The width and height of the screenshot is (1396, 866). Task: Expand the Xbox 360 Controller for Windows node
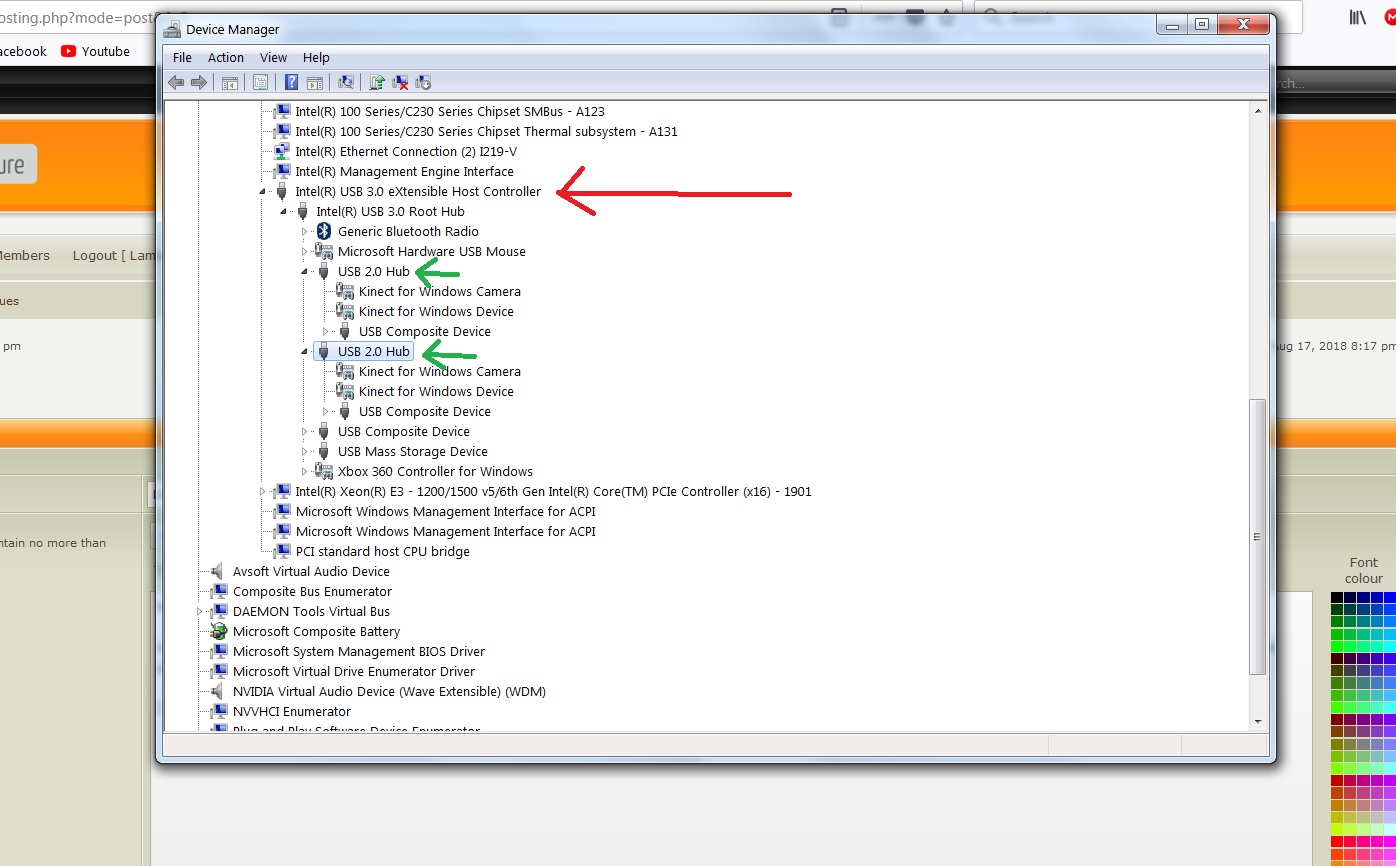[305, 471]
